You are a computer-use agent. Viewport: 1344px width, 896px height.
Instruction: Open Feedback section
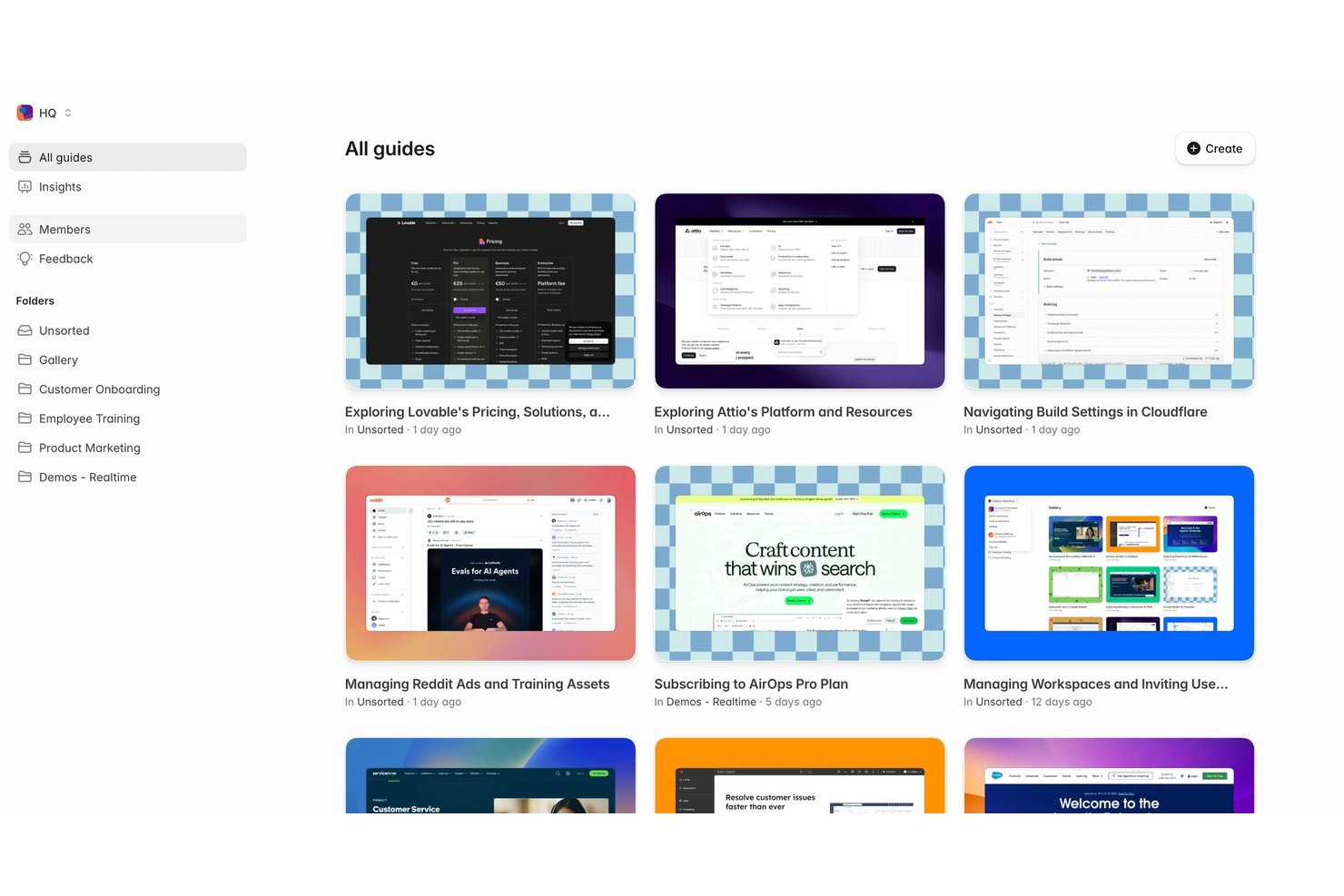point(128,258)
